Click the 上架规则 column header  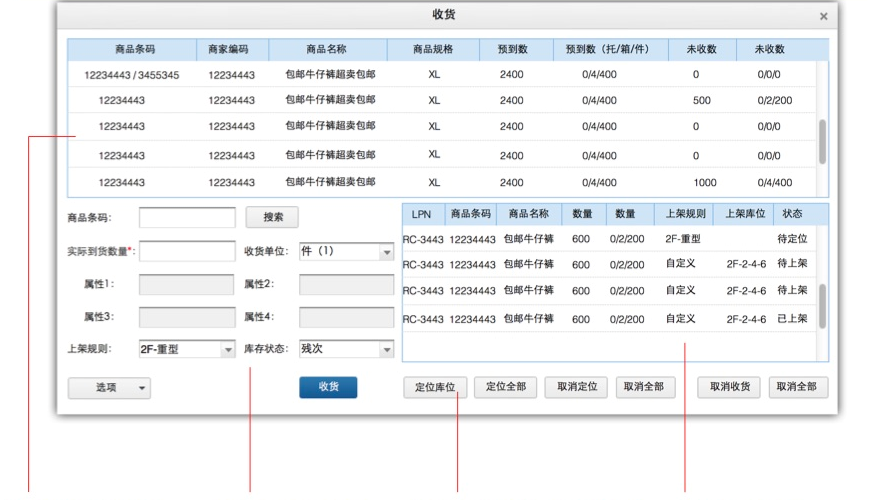coord(685,214)
